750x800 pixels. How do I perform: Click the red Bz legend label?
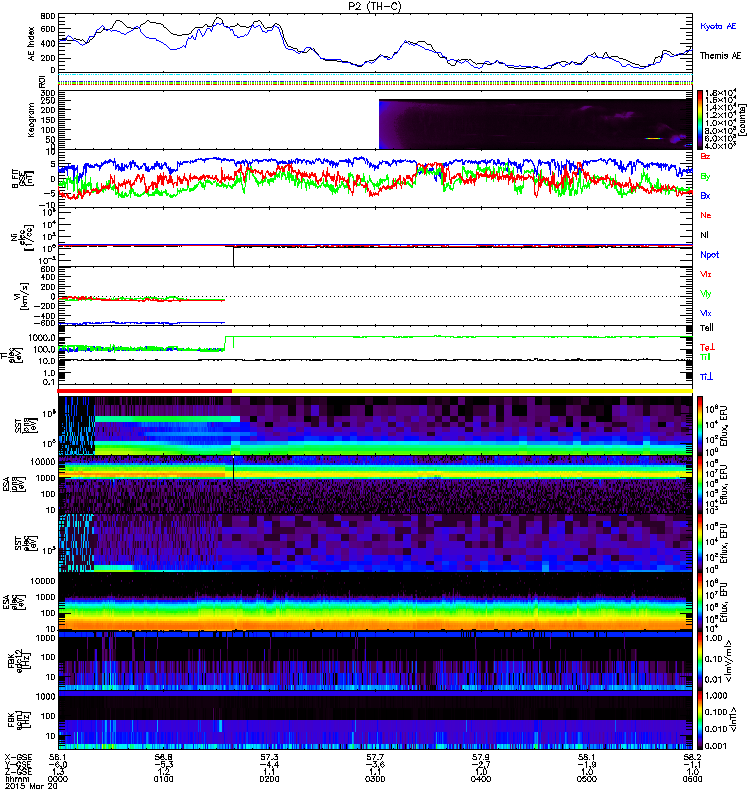coord(705,156)
